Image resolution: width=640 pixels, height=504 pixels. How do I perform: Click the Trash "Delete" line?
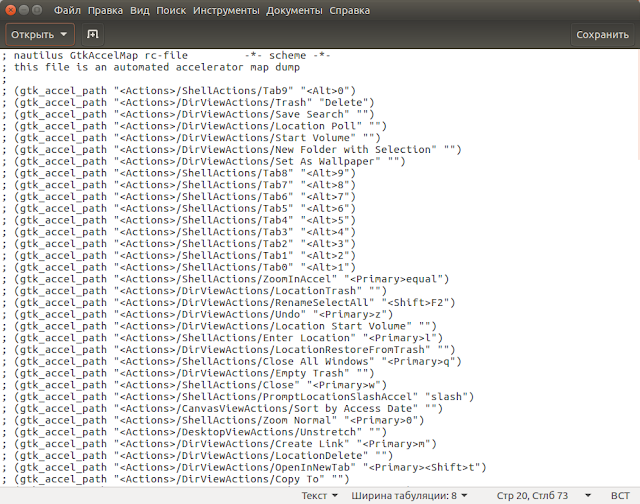click(188, 102)
